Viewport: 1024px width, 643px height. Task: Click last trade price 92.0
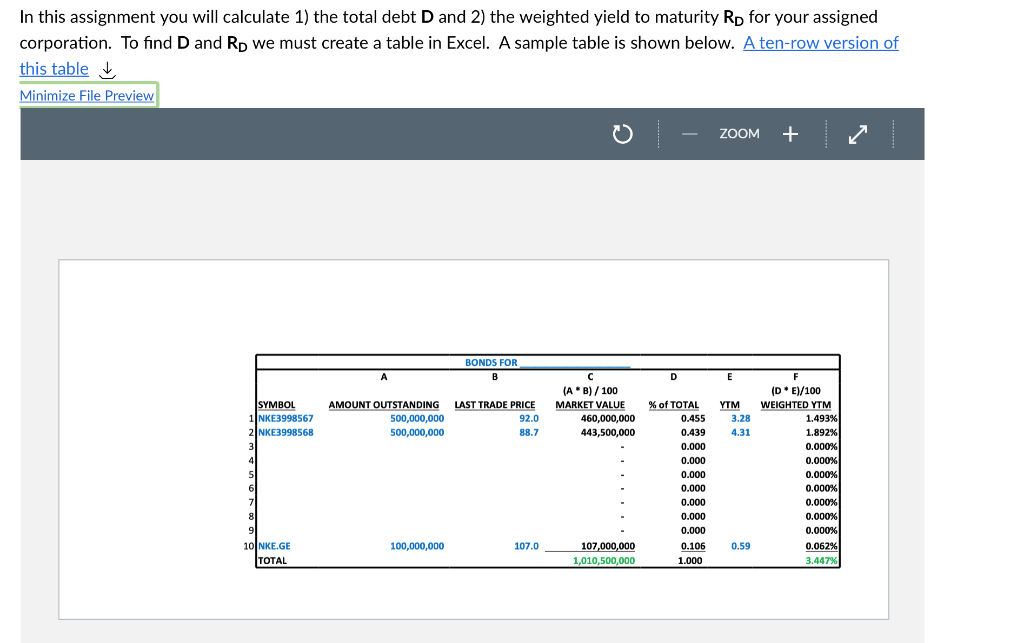click(x=528, y=418)
